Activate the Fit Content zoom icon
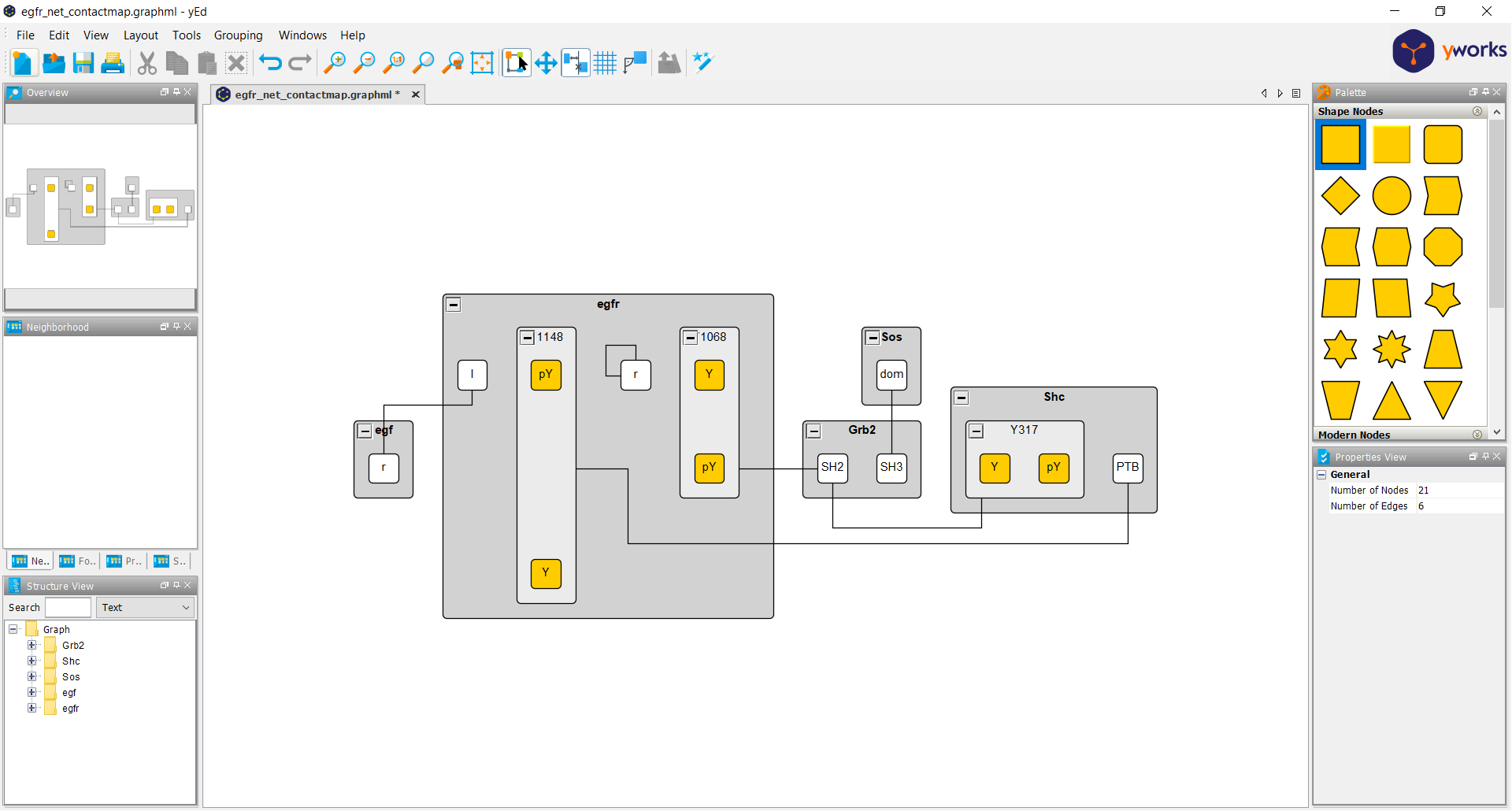This screenshot has height=811, width=1512. click(x=424, y=62)
